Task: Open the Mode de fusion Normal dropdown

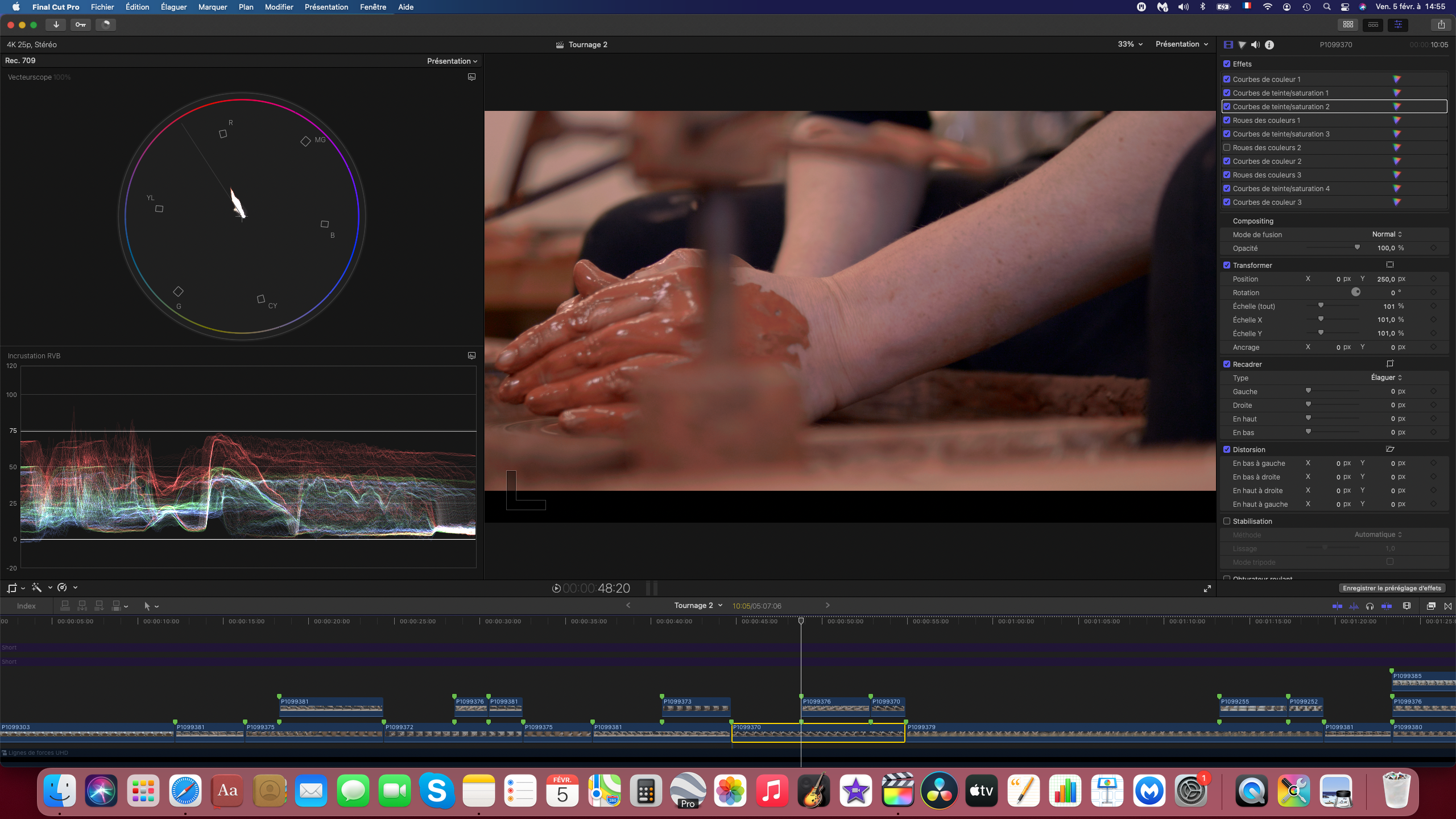Action: [1387, 234]
